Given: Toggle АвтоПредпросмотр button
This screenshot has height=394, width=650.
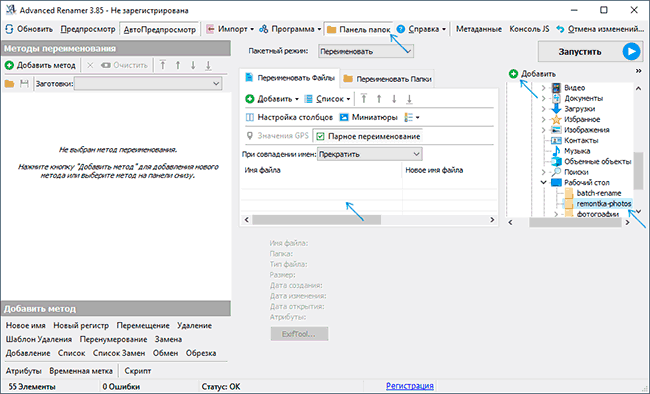Looking at the screenshot, I should 160,29.
